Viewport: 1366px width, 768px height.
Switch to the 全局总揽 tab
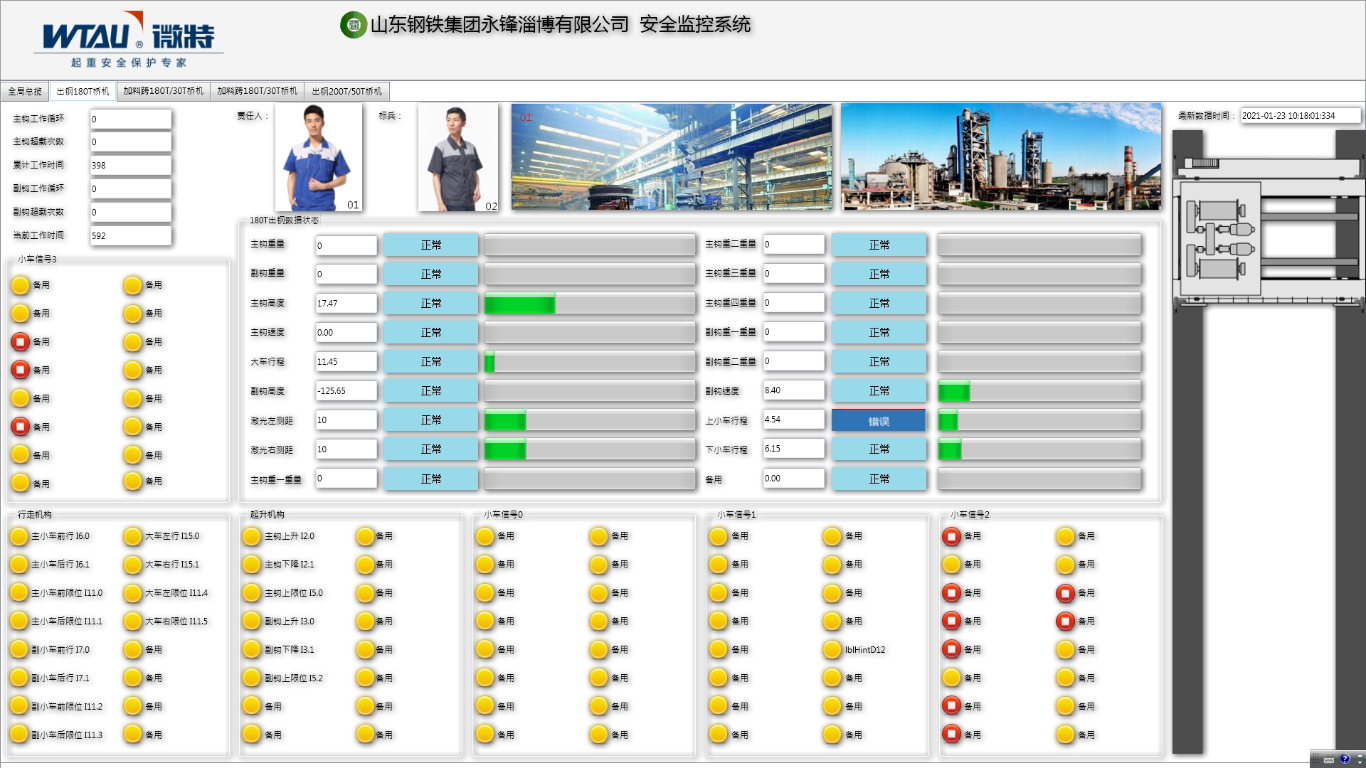(x=25, y=91)
